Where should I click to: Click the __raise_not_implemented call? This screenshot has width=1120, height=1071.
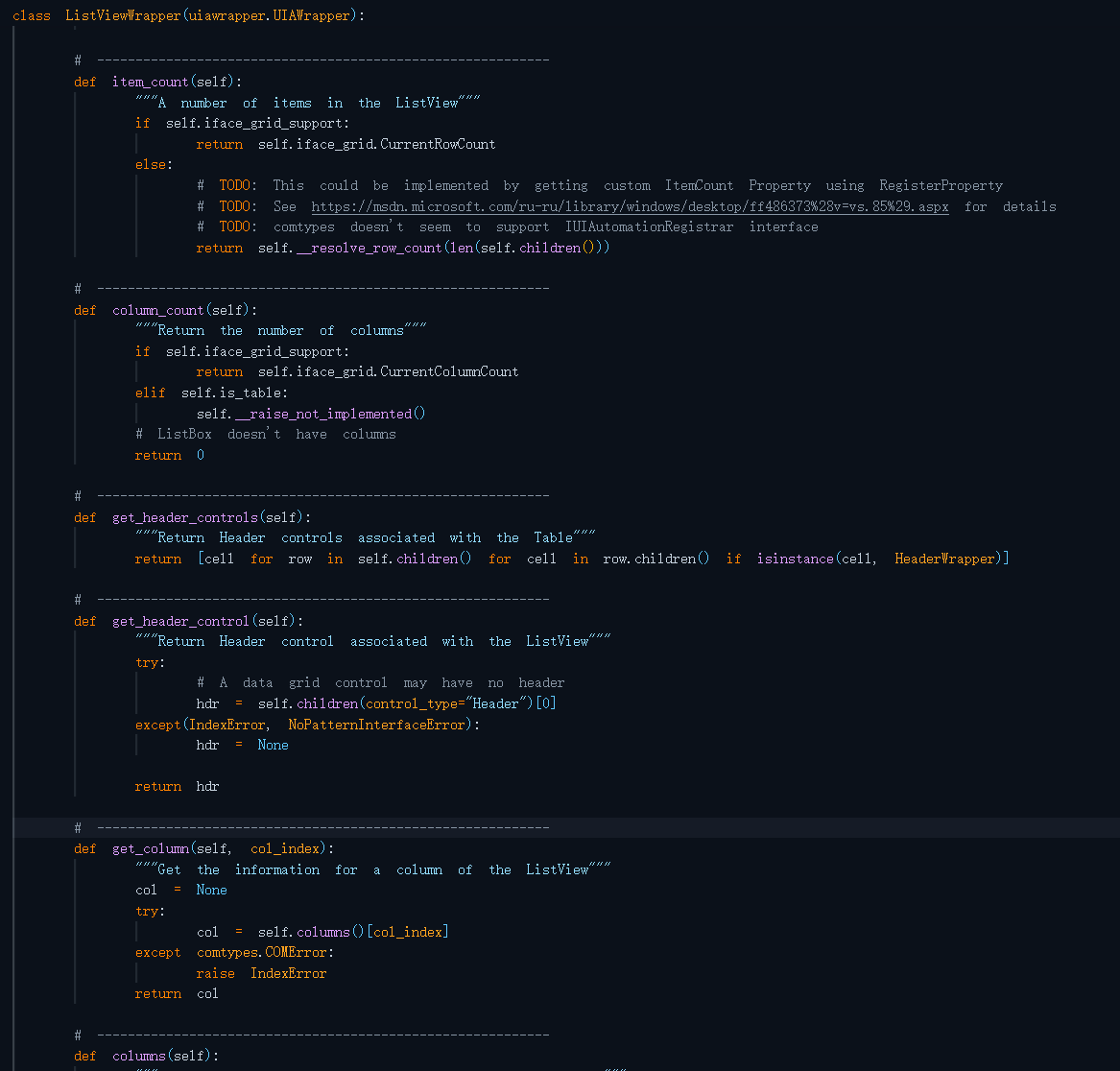[323, 414]
